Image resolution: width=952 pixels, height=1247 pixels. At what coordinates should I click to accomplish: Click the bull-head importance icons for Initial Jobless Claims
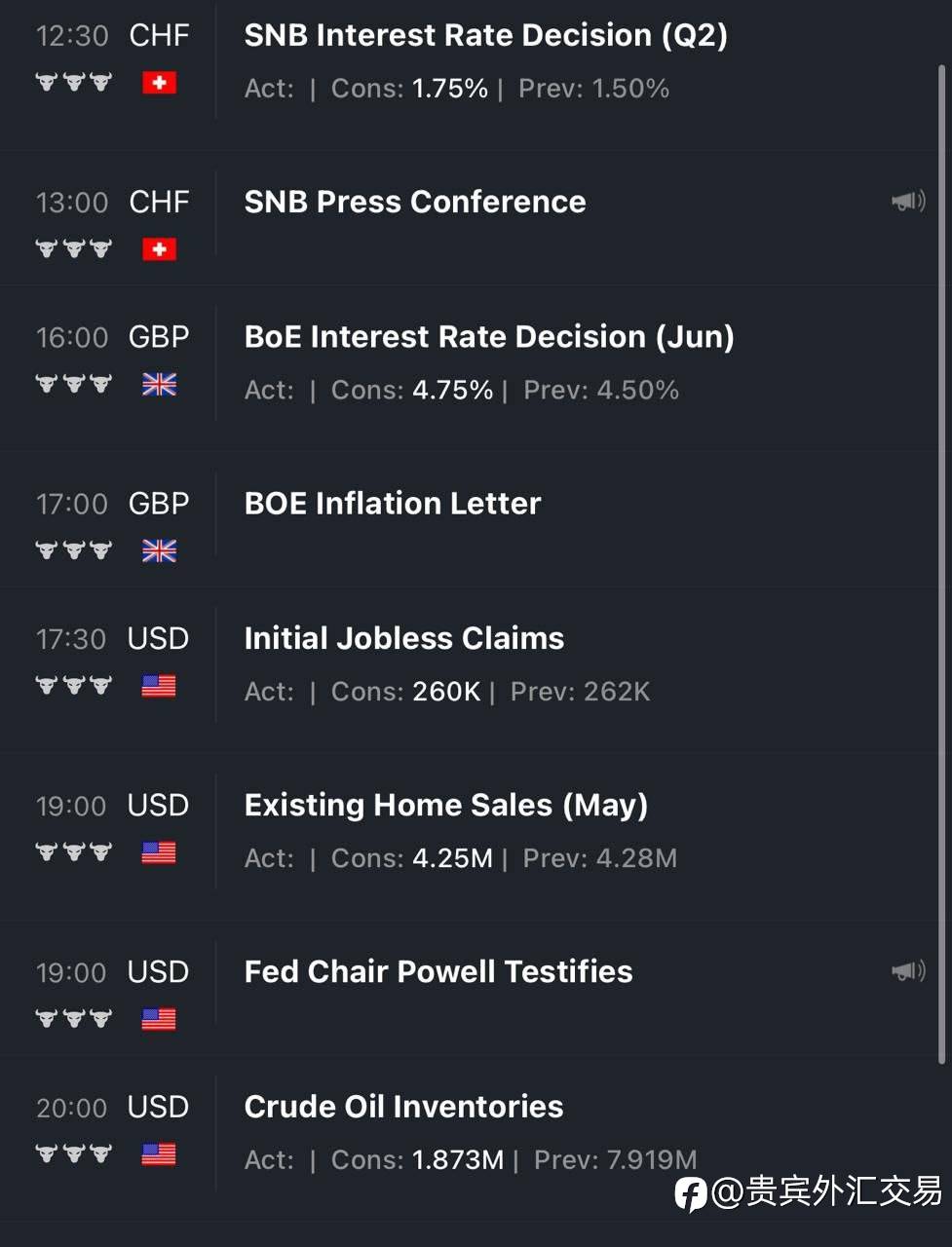coord(74,686)
